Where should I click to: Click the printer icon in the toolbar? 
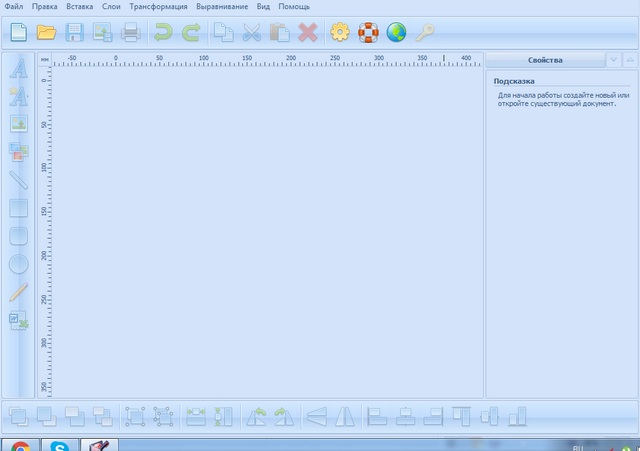click(131, 33)
